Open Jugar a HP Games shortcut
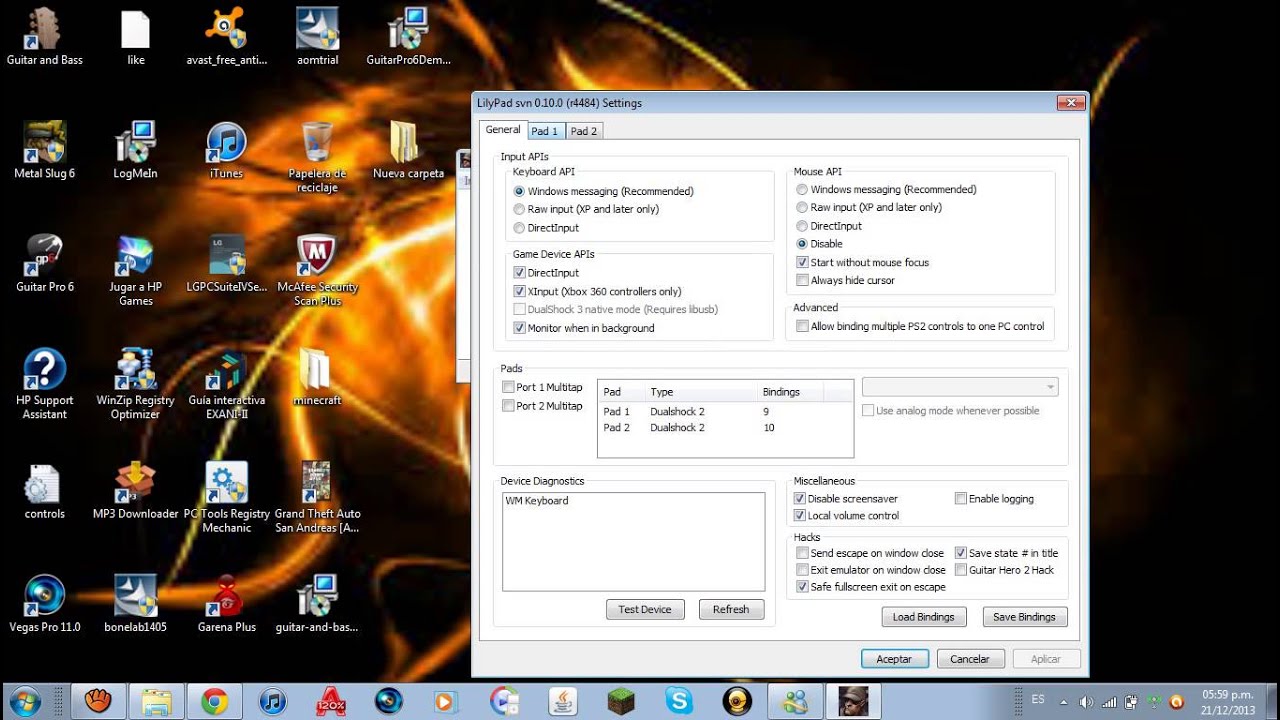This screenshot has width=1280, height=720. 136,271
